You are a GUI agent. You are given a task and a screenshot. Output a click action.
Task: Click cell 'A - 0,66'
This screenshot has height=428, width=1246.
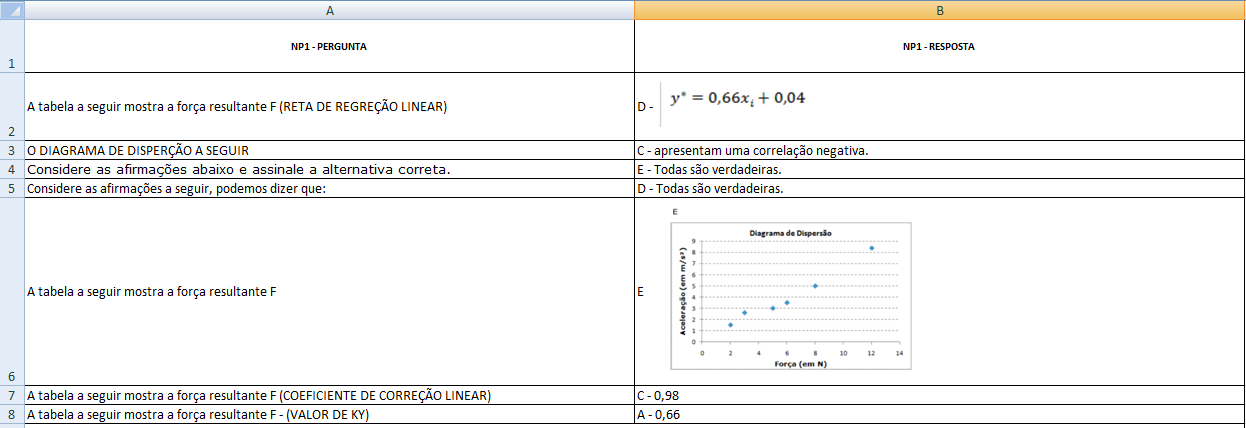940,415
